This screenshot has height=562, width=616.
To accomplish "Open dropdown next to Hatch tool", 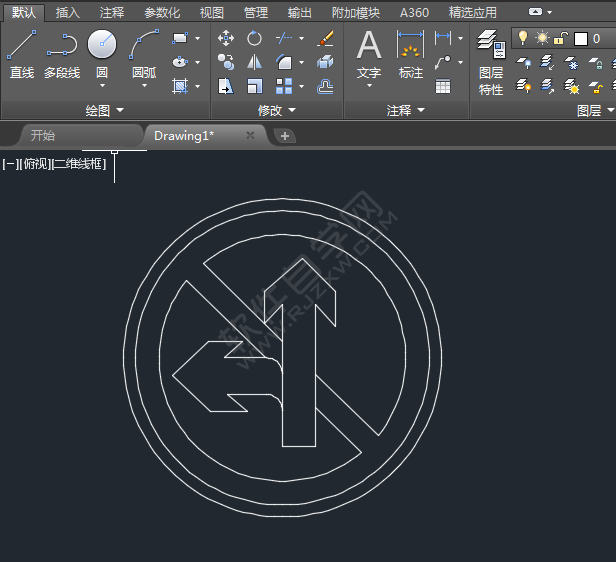I will 198,86.
